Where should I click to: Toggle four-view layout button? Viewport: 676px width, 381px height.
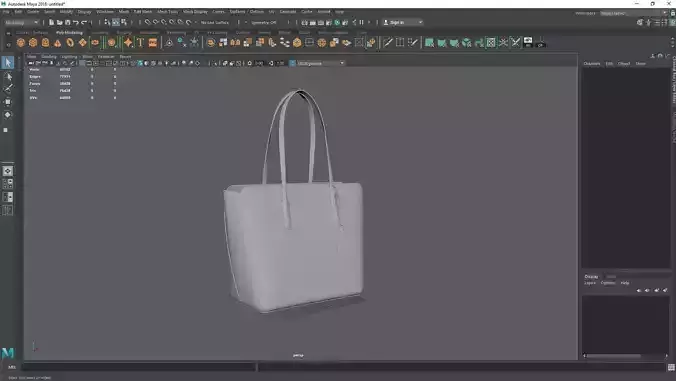[x=8, y=184]
